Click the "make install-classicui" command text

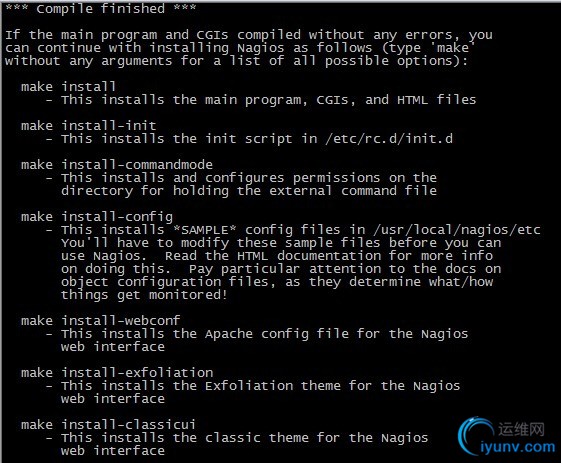coord(108,425)
